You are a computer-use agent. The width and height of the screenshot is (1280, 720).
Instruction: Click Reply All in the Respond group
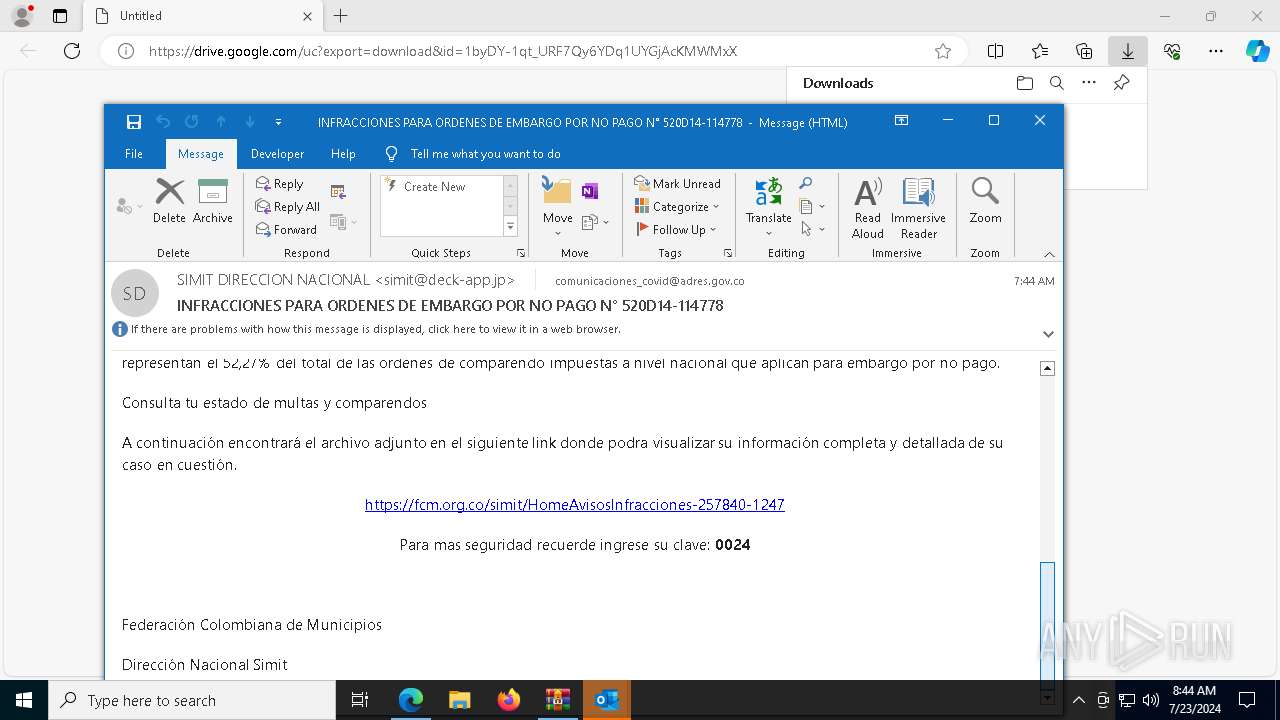point(288,207)
